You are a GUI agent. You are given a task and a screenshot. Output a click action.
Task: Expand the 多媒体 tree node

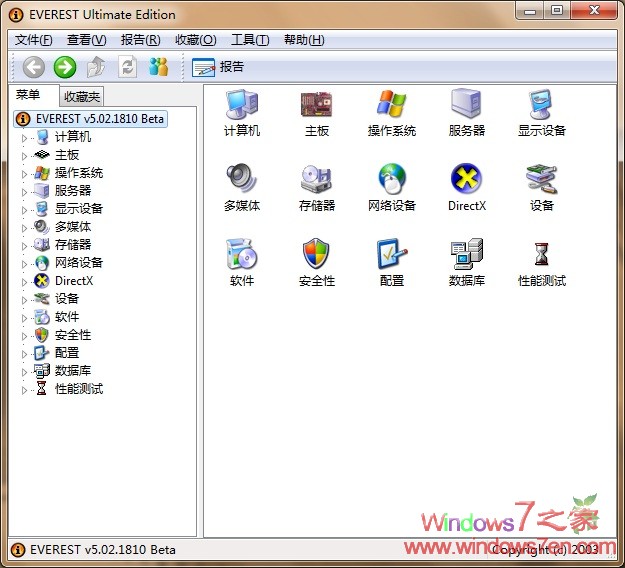coord(24,228)
